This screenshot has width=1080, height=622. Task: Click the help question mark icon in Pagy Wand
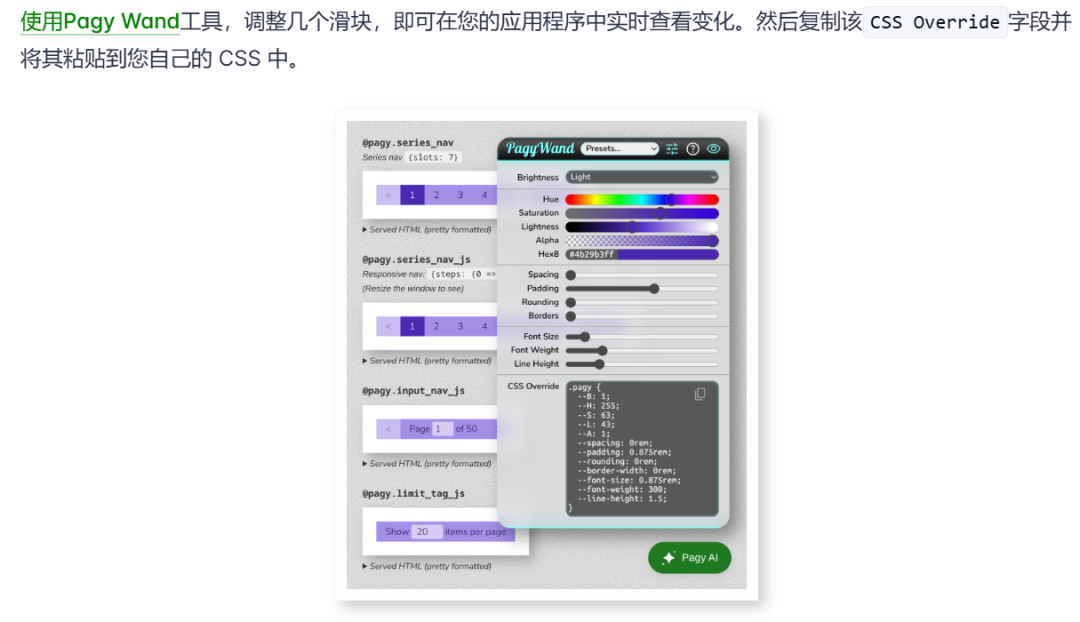[693, 149]
